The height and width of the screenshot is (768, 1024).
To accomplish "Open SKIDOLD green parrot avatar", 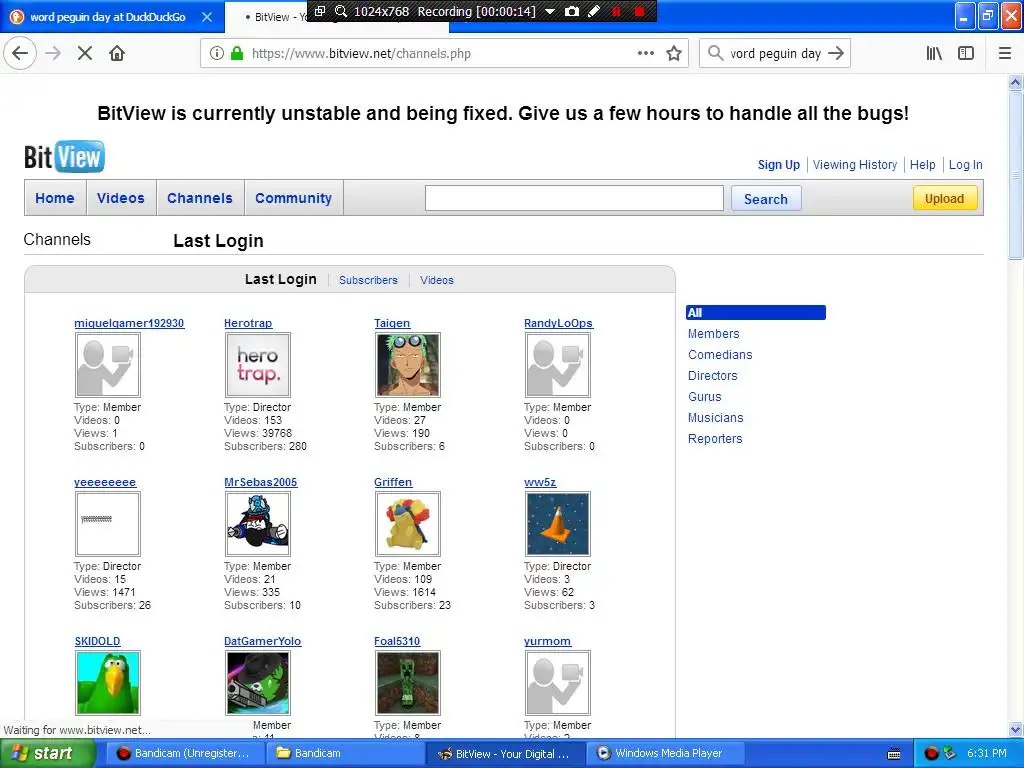I will (108, 683).
